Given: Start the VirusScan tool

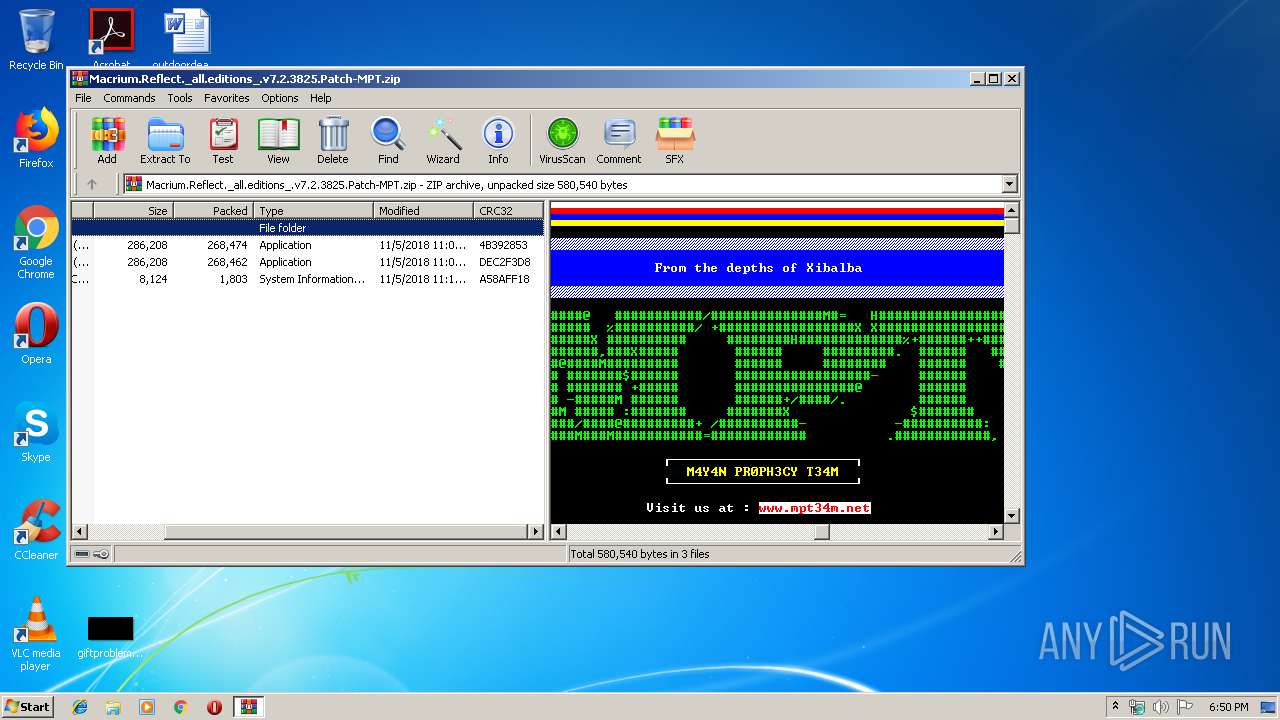Looking at the screenshot, I should click(562, 140).
